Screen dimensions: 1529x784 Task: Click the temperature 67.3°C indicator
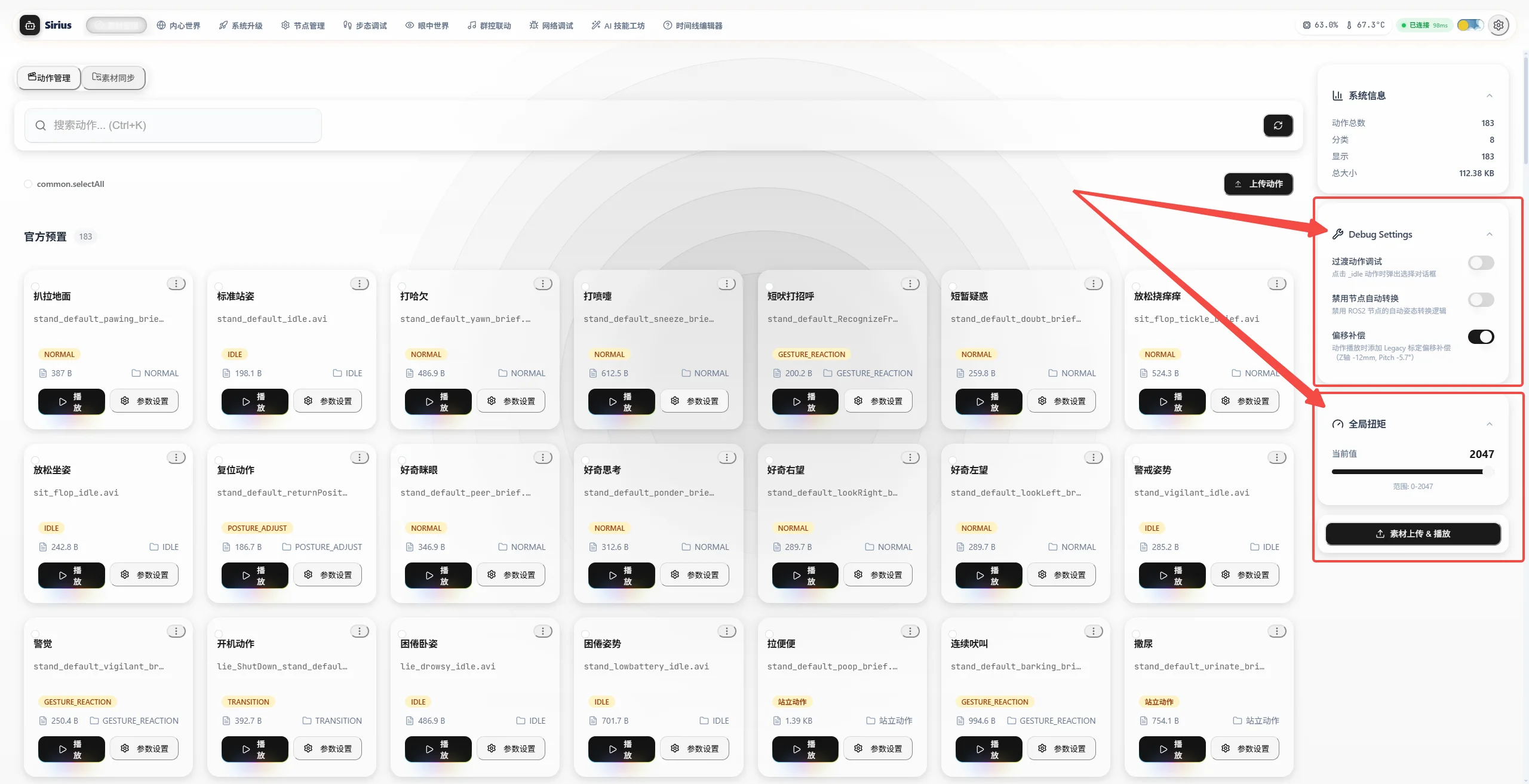point(1365,25)
